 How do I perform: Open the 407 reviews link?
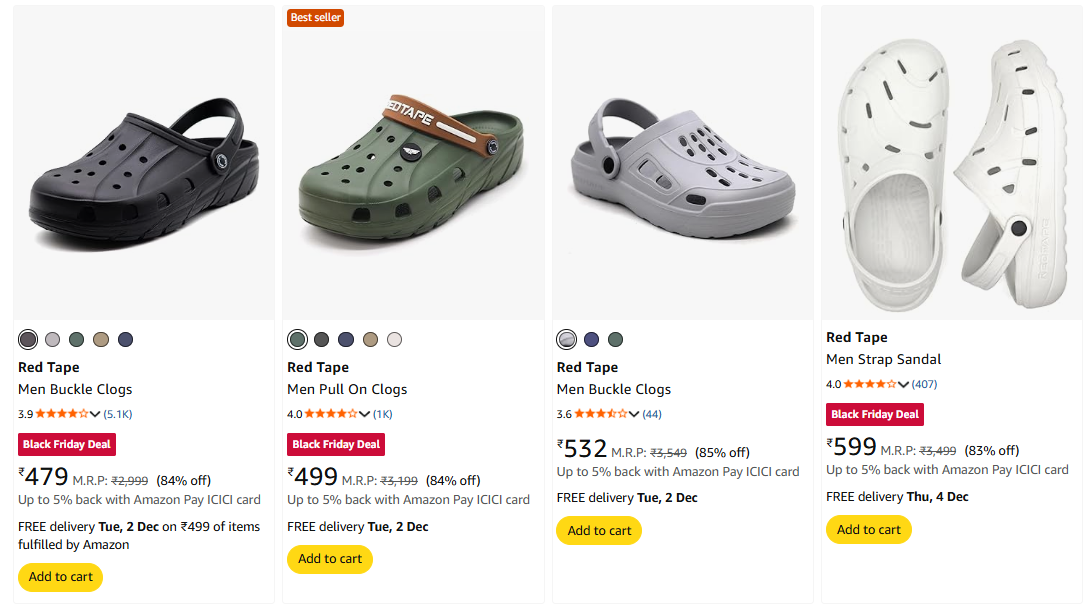pyautogui.click(x=924, y=384)
